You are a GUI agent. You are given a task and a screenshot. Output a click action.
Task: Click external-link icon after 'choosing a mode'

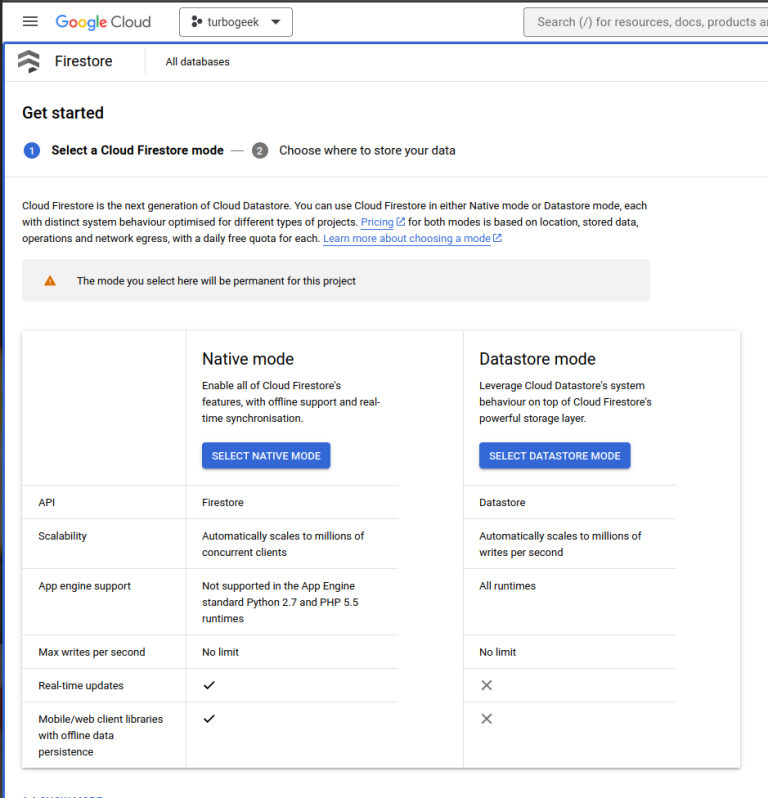click(x=497, y=238)
